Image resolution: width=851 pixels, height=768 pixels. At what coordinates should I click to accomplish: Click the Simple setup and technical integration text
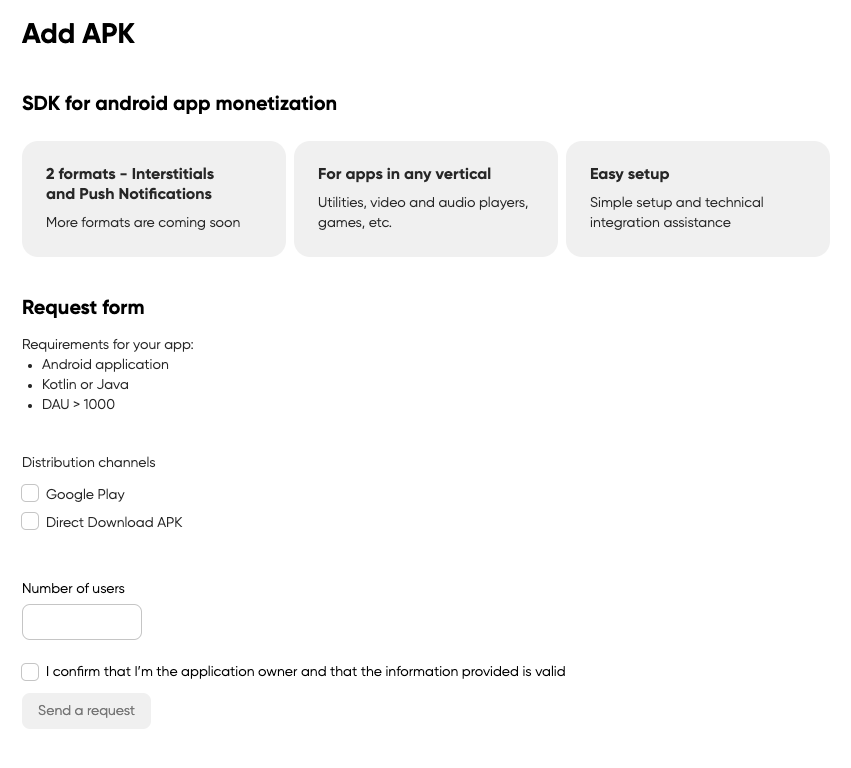click(676, 212)
